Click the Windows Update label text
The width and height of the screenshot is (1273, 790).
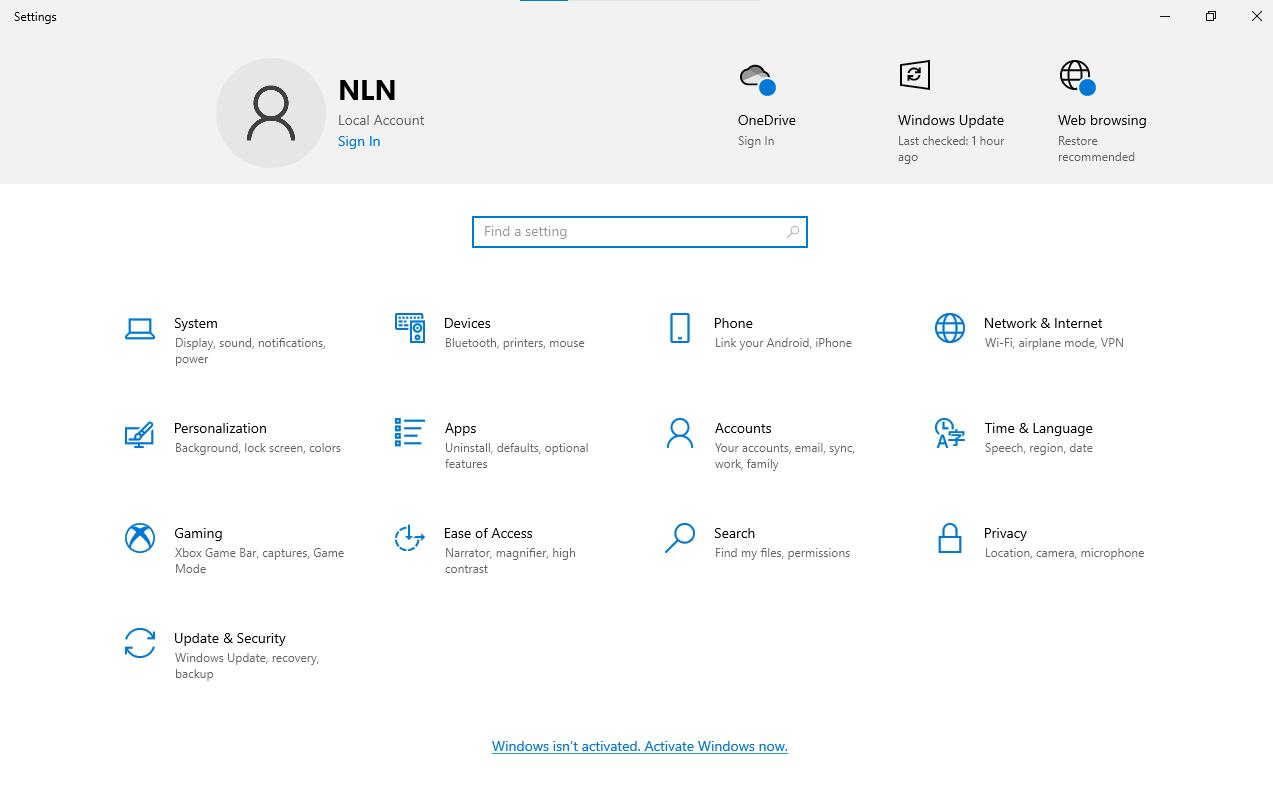(x=951, y=120)
